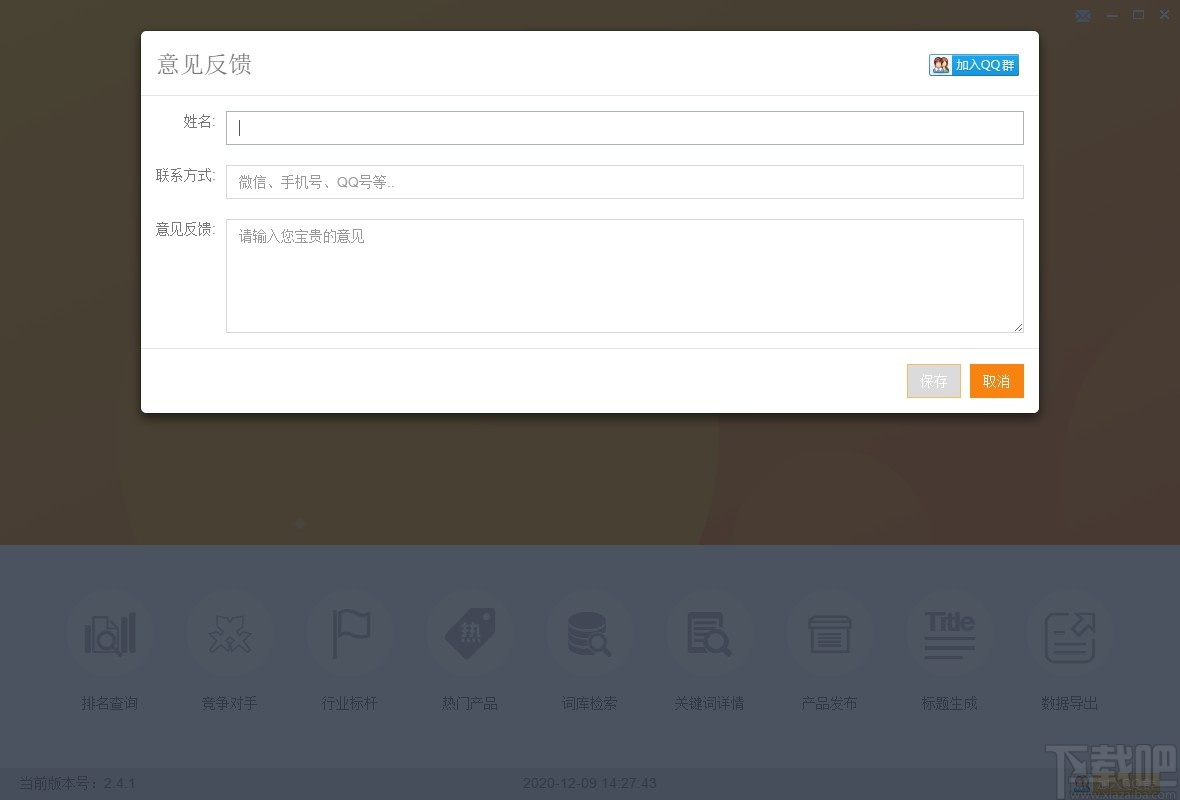Viewport: 1180px width, 800px height.
Task: Open the 标题生成 title generator tool
Action: [949, 633]
